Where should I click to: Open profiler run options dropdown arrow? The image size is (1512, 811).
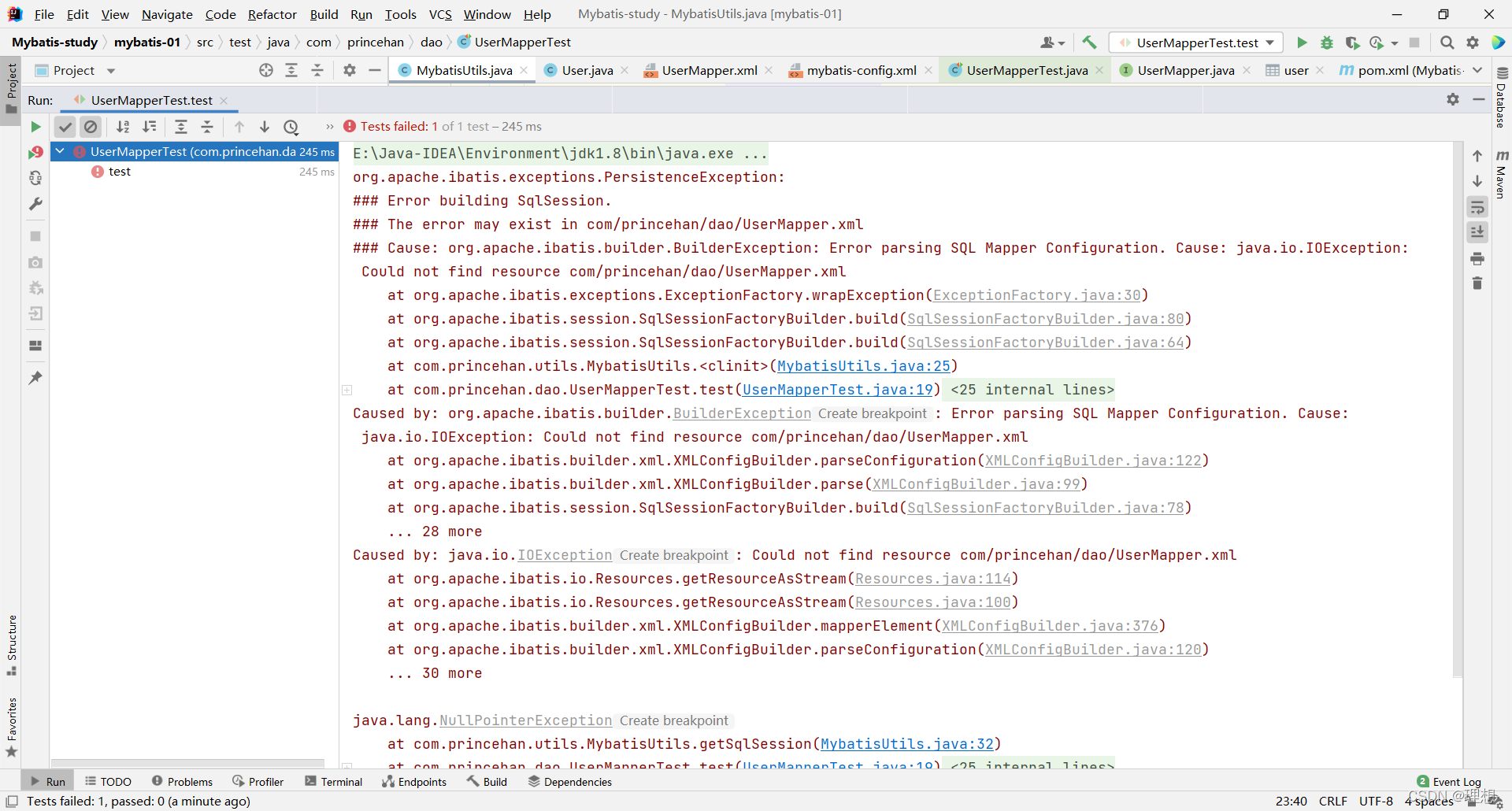coord(1395,43)
